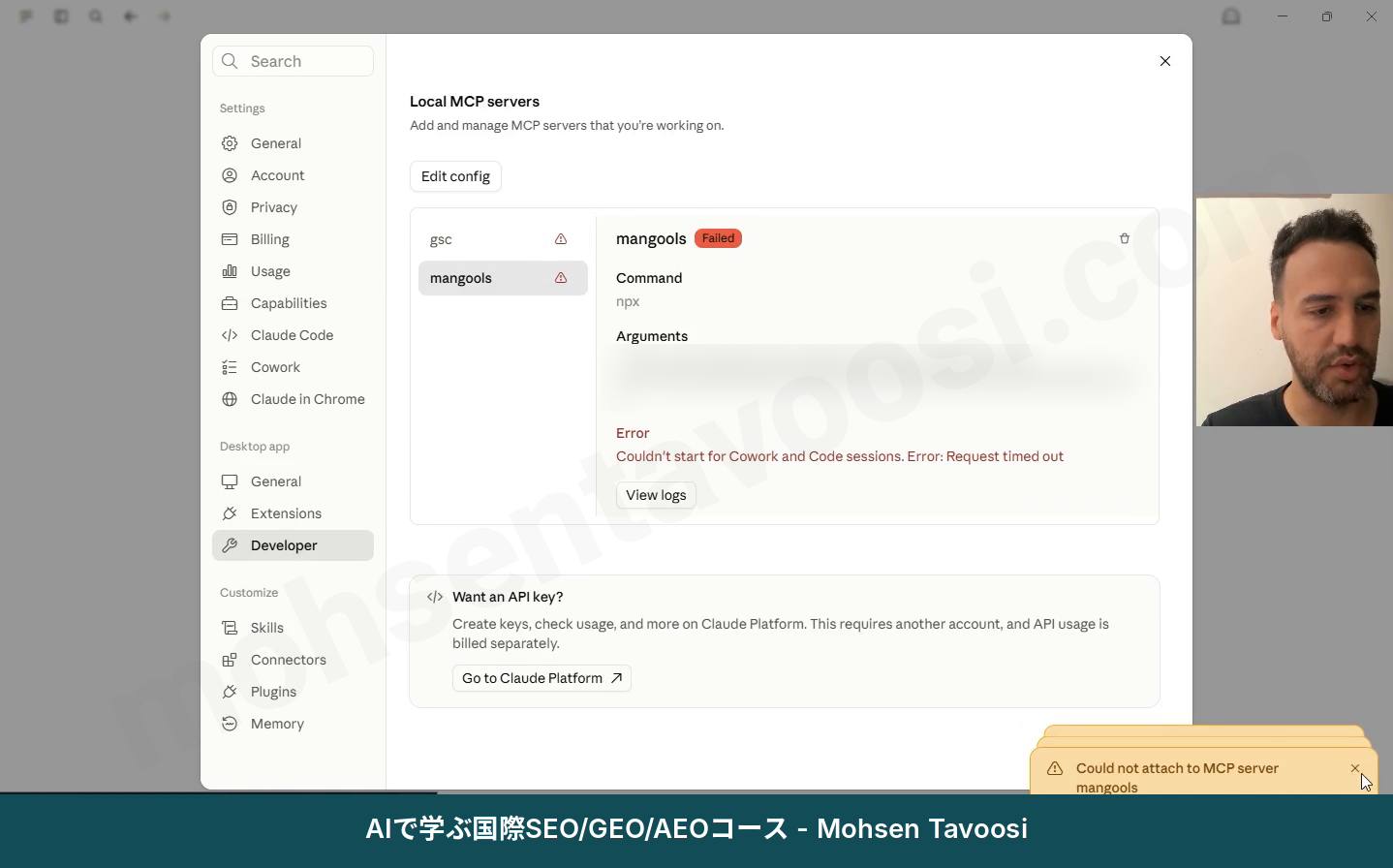Click Could not attach to MCP server message
1393x868 pixels.
coord(1177,777)
